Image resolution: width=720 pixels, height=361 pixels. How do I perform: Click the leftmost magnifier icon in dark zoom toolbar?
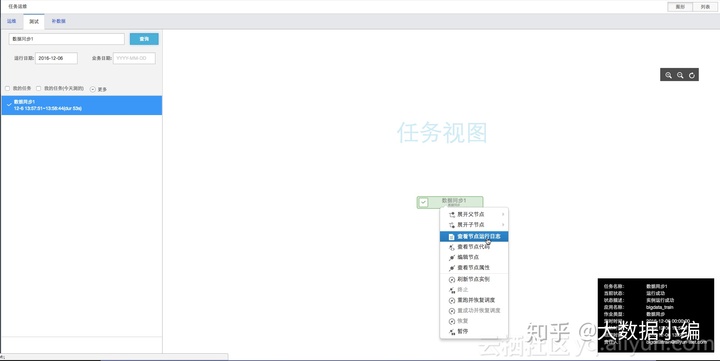[668, 75]
